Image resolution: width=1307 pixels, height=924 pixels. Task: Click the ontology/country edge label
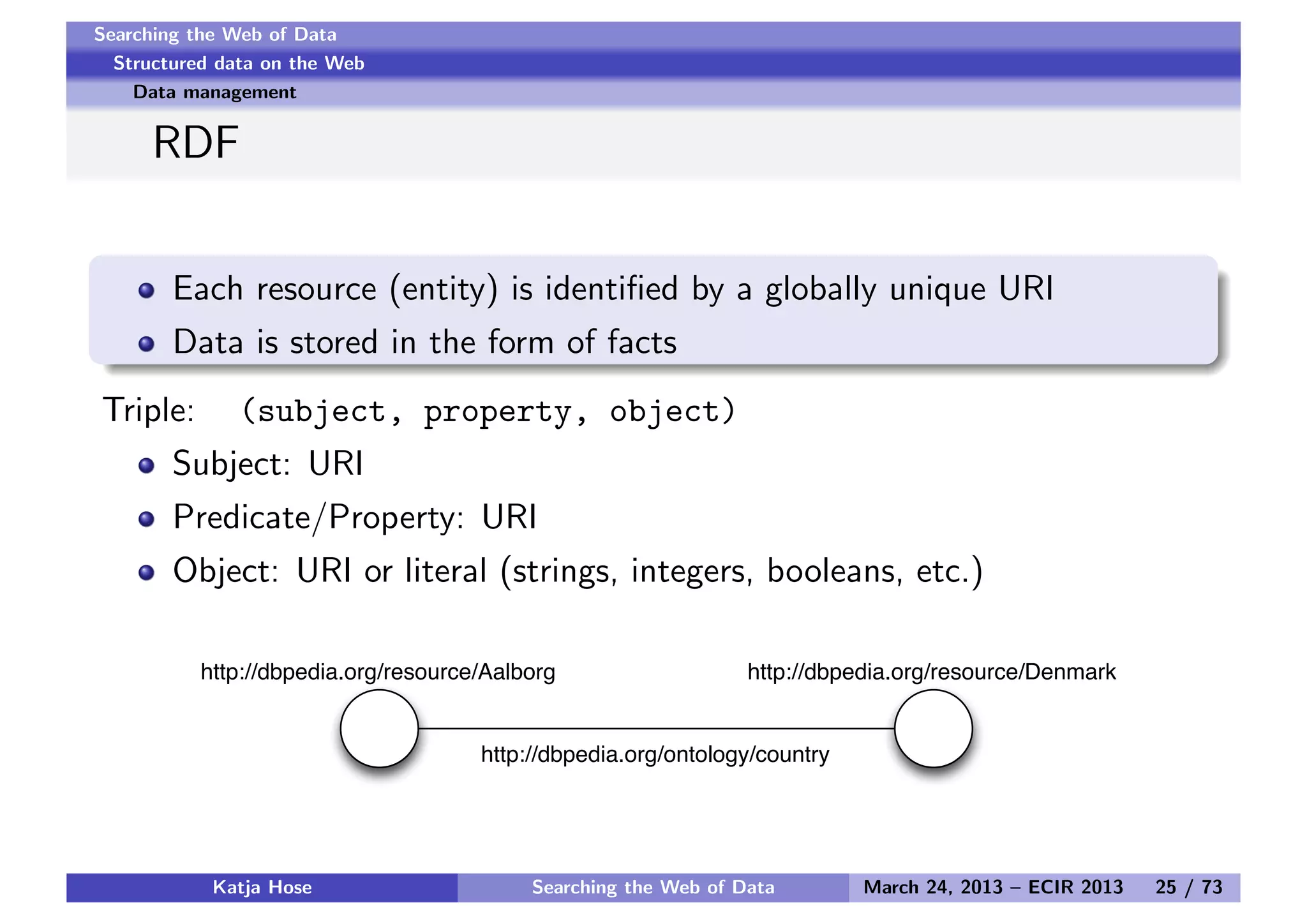click(655, 755)
